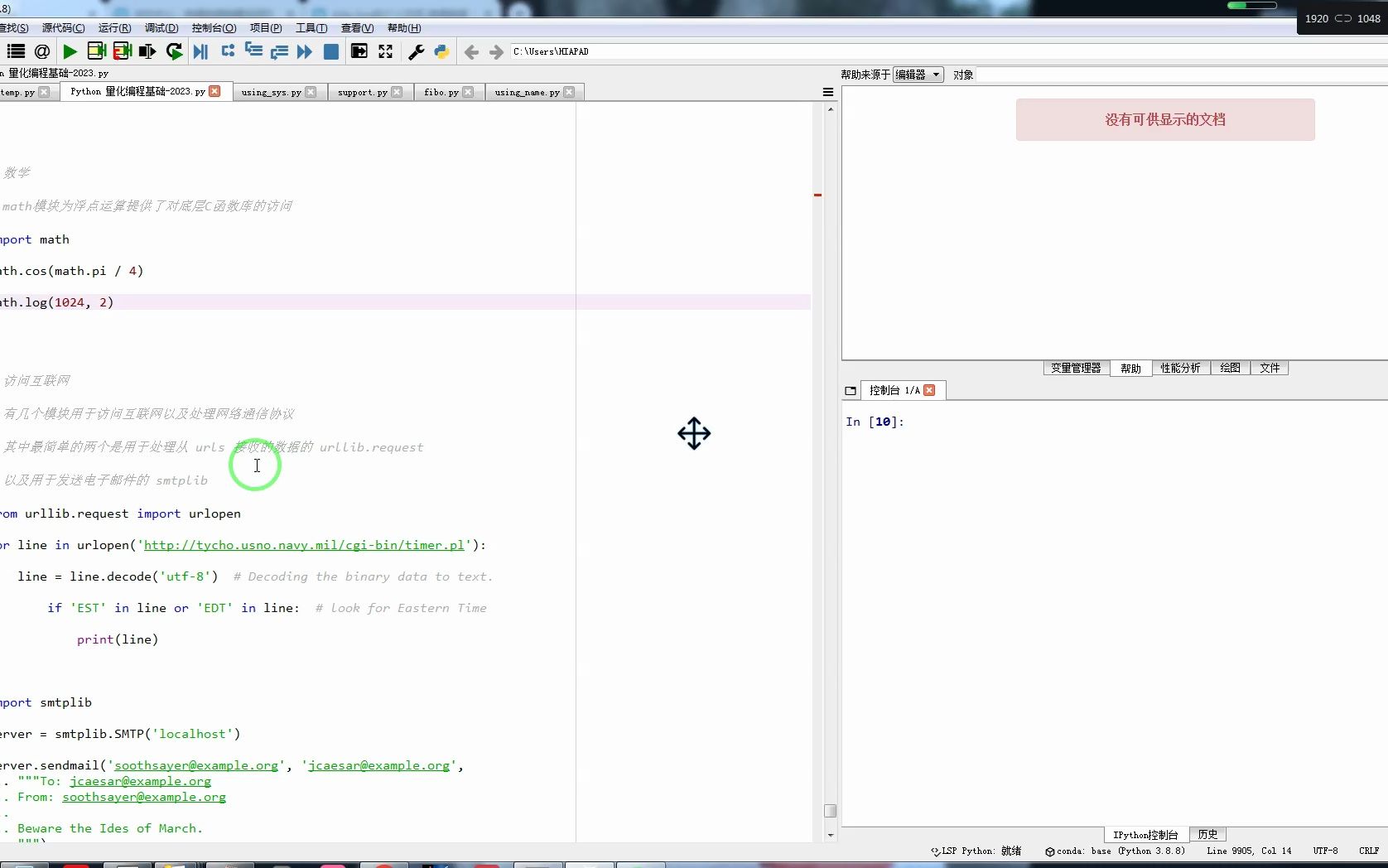
Task: Open the 控制台(O) menu
Action: [x=214, y=28]
